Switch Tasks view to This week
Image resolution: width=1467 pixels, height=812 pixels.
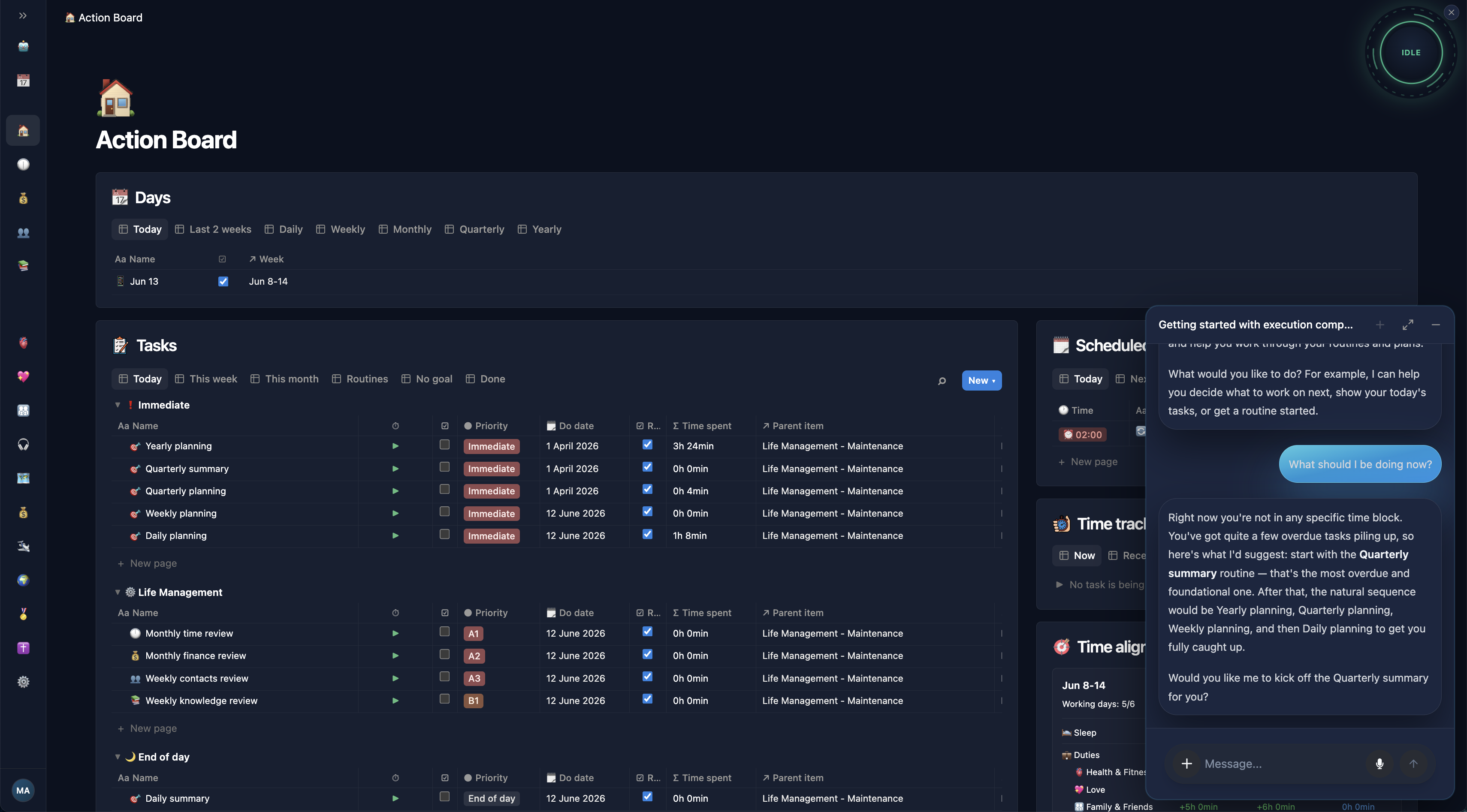point(206,379)
